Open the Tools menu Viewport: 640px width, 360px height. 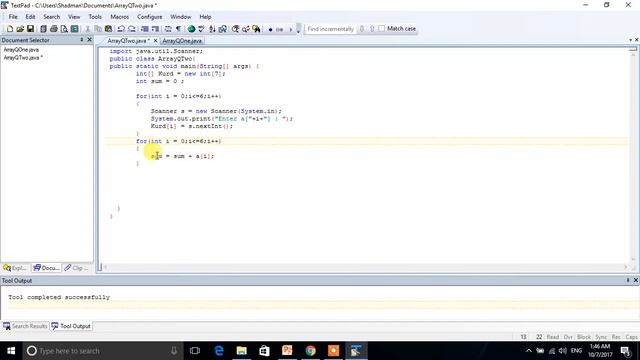click(95, 17)
